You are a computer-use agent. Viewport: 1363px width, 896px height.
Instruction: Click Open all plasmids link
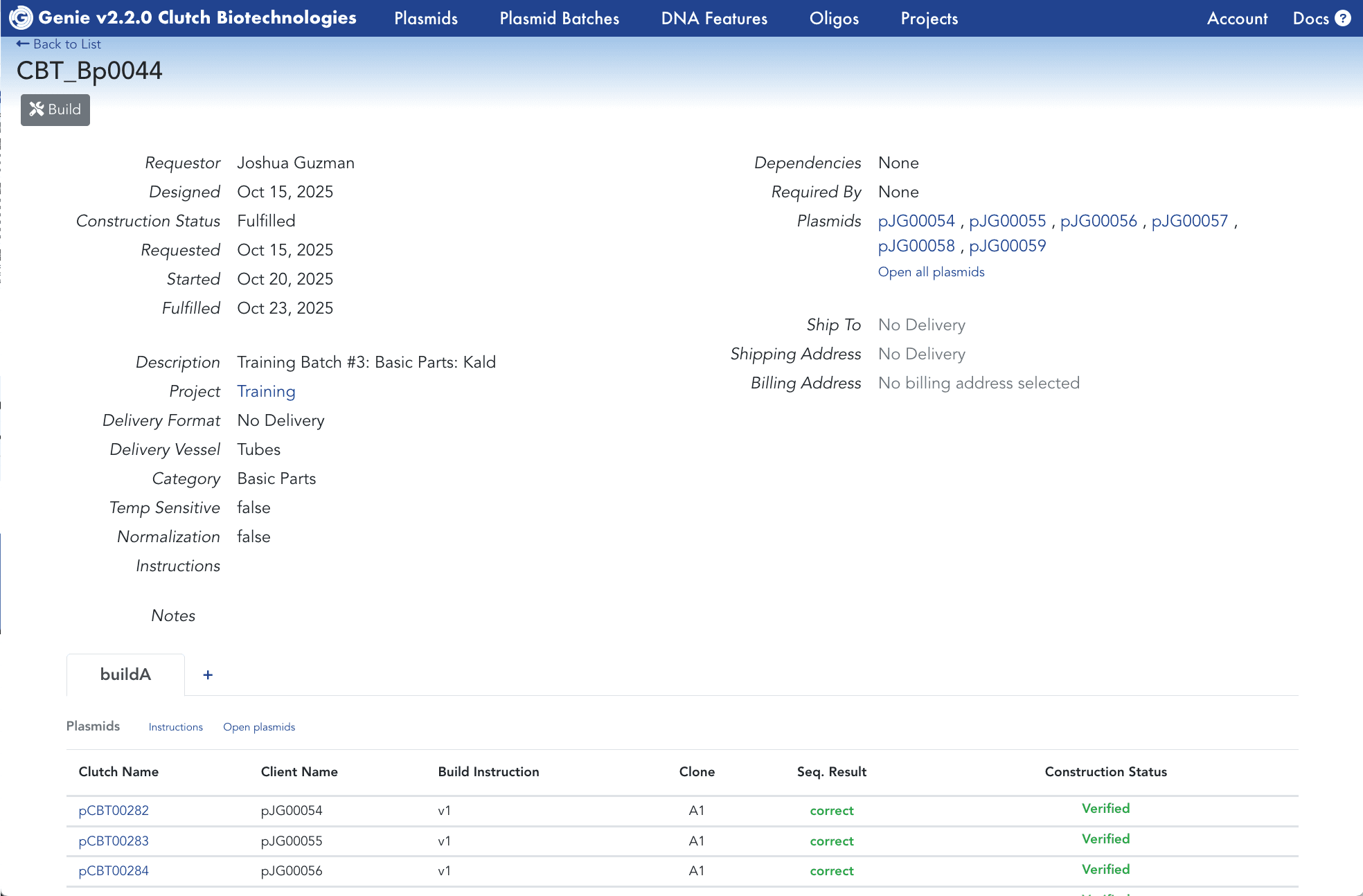931,272
